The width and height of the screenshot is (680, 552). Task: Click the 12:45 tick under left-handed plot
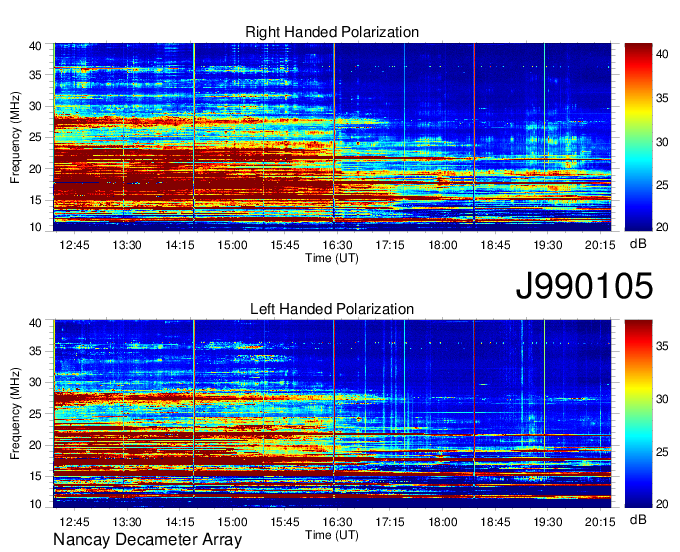(74, 522)
